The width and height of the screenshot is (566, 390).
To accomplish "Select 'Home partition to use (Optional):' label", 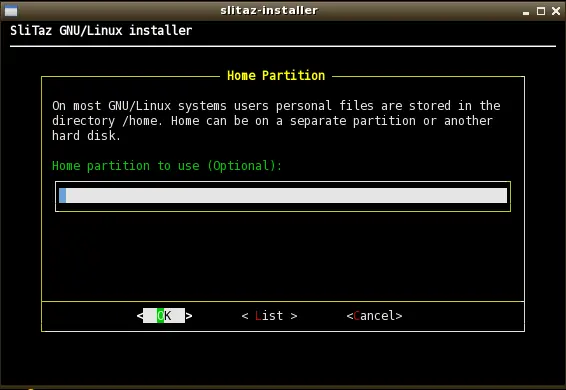I will tap(167, 166).
